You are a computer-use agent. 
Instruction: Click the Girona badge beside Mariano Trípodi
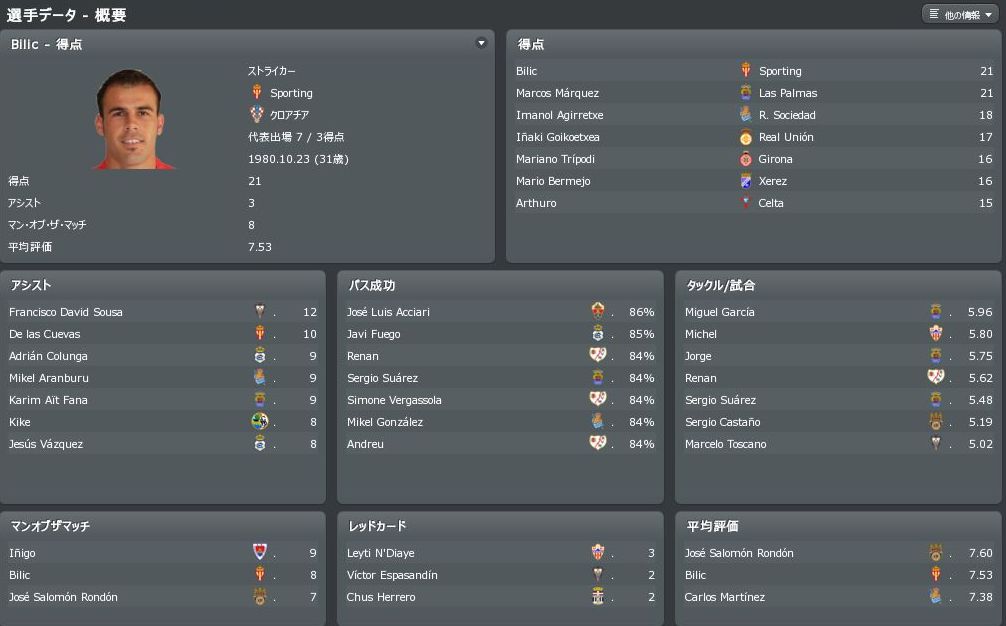pyautogui.click(x=745, y=159)
